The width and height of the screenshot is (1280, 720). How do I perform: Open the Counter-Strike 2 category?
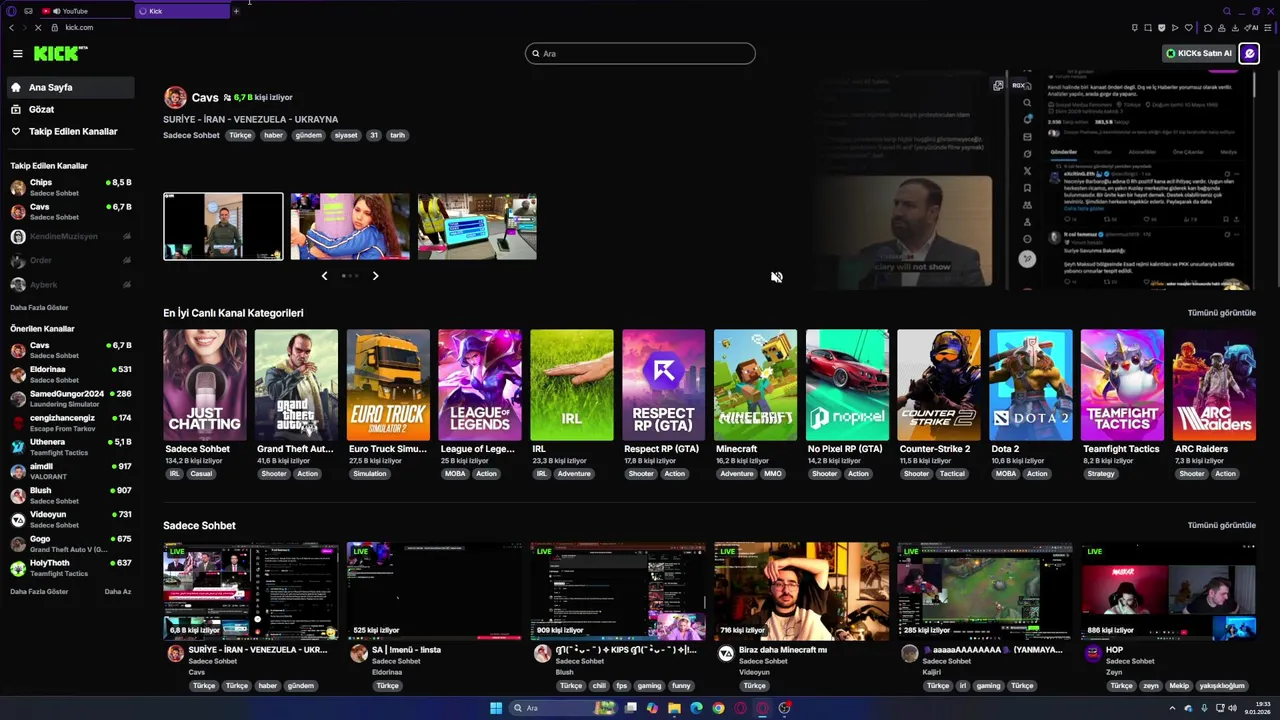click(939, 385)
